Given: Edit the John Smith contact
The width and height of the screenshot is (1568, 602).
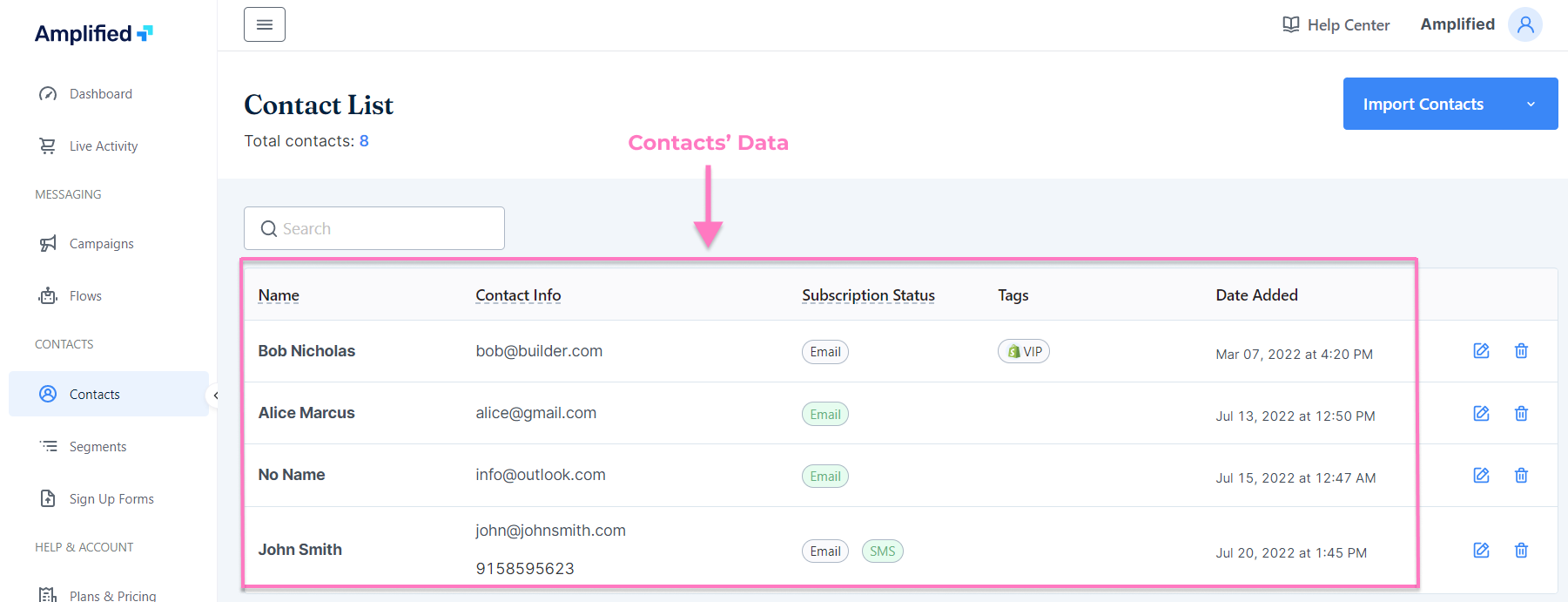Looking at the screenshot, I should click(x=1481, y=550).
